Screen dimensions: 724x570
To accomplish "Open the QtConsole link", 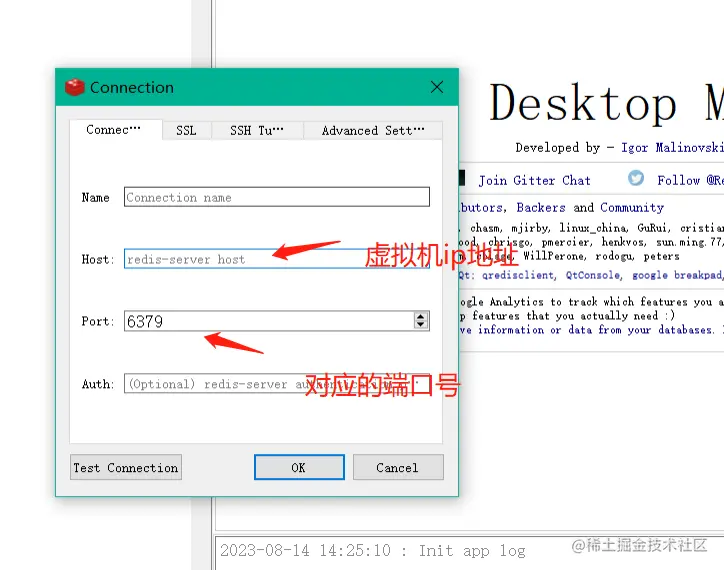I will [x=593, y=275].
